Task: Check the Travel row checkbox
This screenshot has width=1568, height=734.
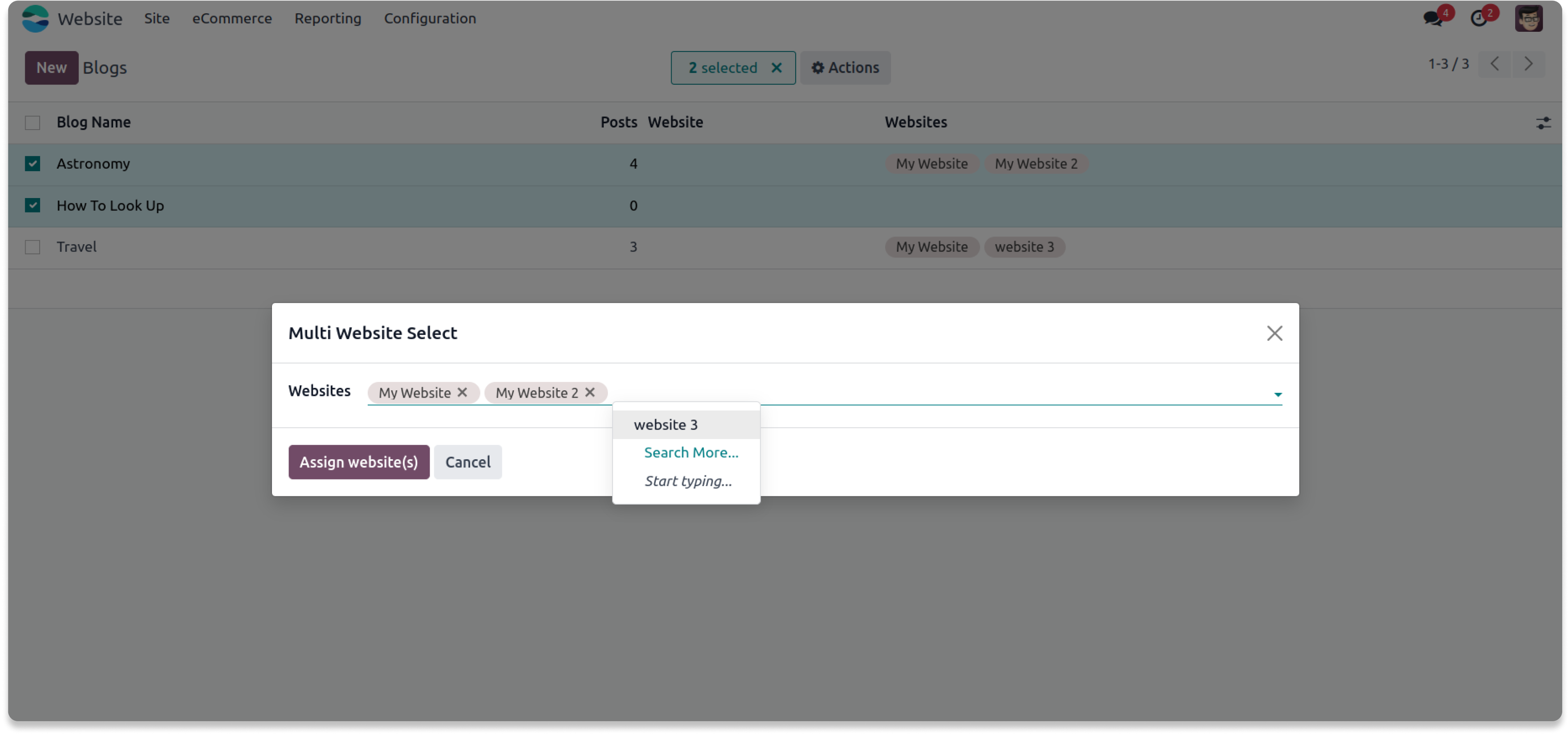Action: click(x=32, y=247)
